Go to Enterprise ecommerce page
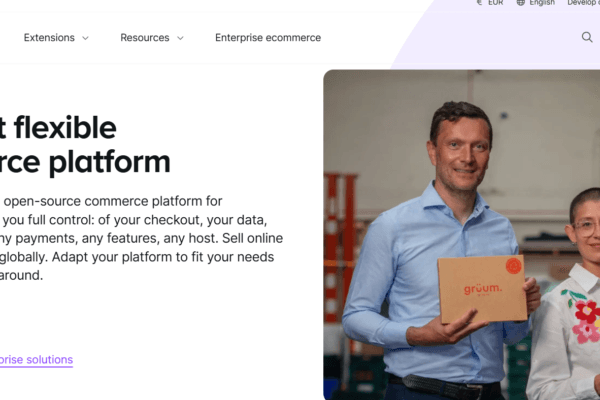Image resolution: width=600 pixels, height=400 pixels. click(268, 38)
